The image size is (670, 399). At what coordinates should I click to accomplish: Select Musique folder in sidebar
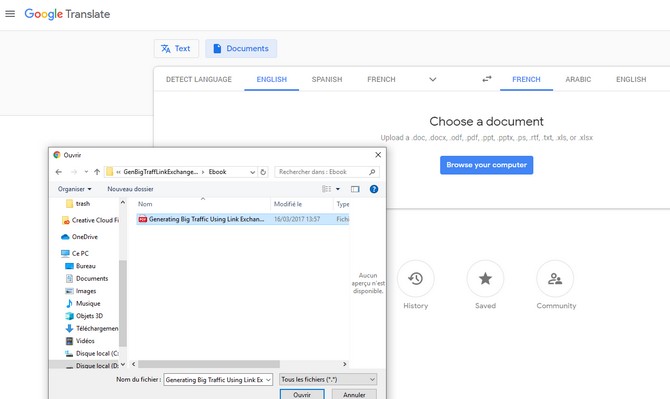pyautogui.click(x=83, y=303)
